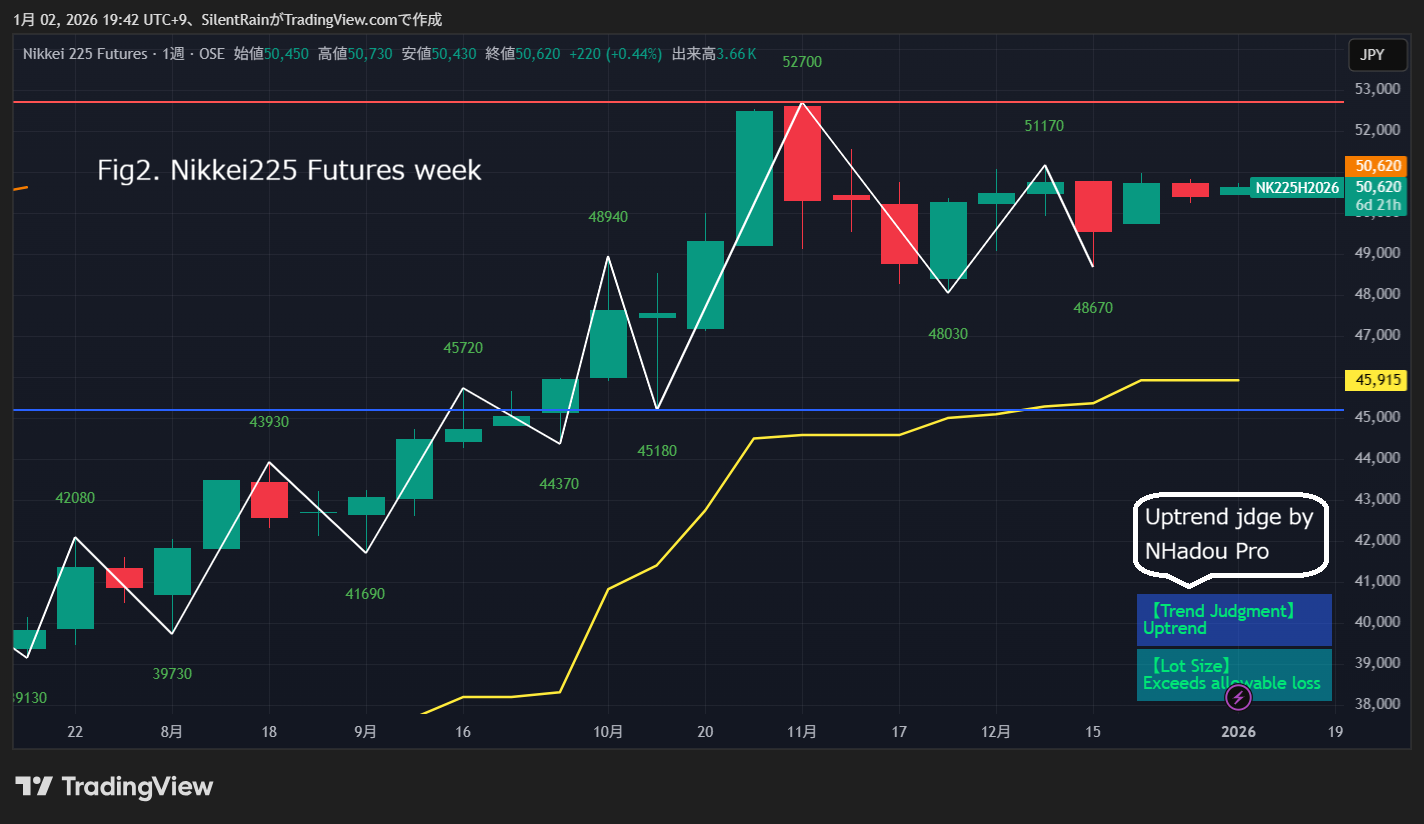Click the Trend Judgment Uptrend box

(1233, 620)
